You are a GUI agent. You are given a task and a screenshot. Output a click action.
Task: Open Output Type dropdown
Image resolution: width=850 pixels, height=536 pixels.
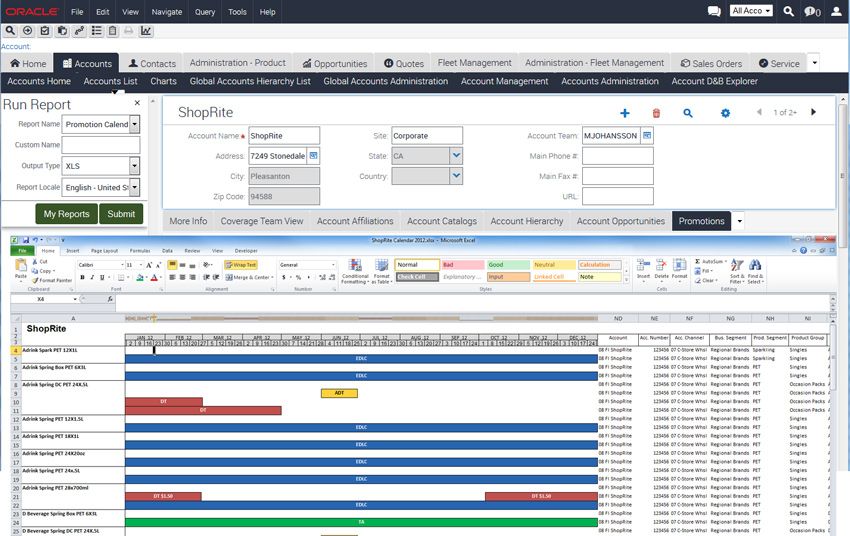(134, 166)
